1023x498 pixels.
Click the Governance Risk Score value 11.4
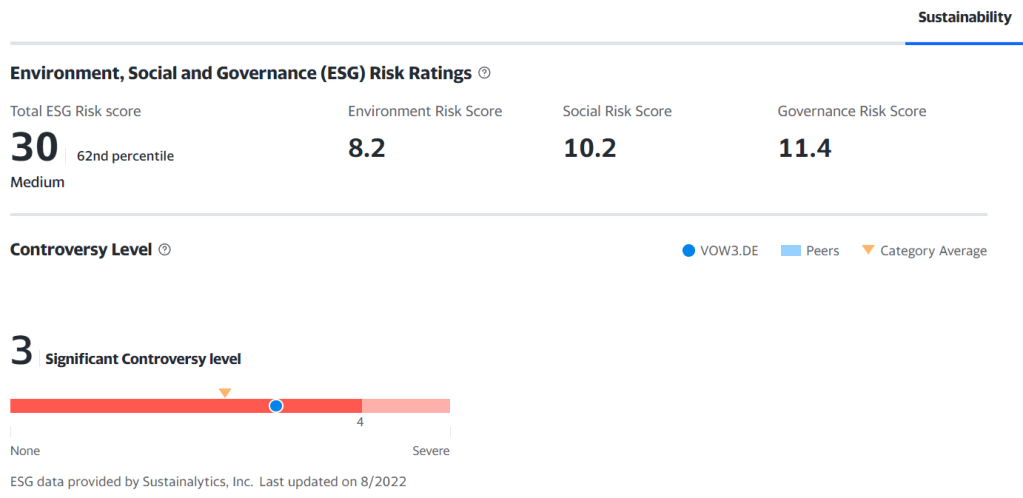(x=804, y=148)
